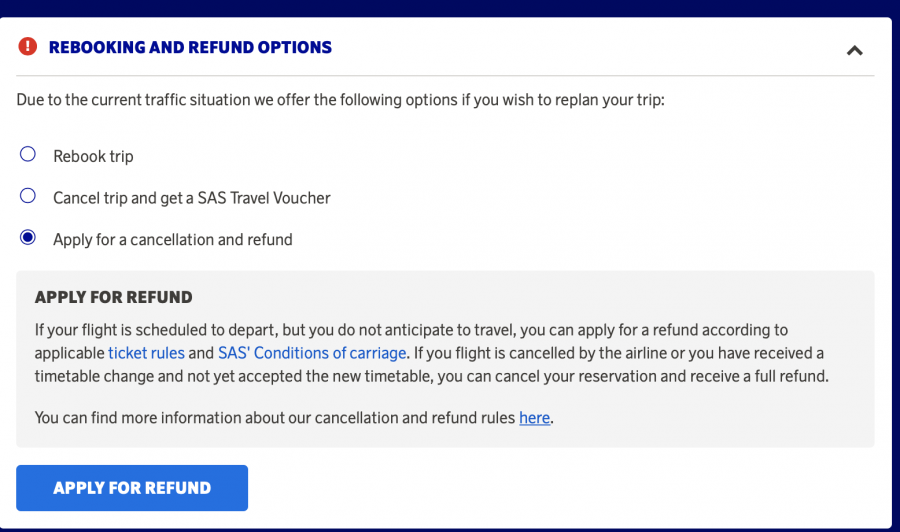Choose the SAS Travel Voucher radio button
This screenshot has width=900, height=532.
pos(28,197)
